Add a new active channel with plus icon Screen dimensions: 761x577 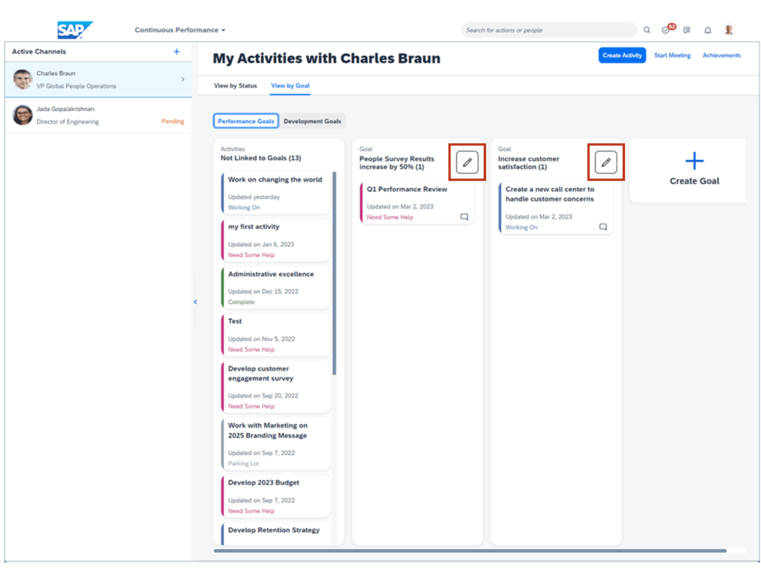177,52
